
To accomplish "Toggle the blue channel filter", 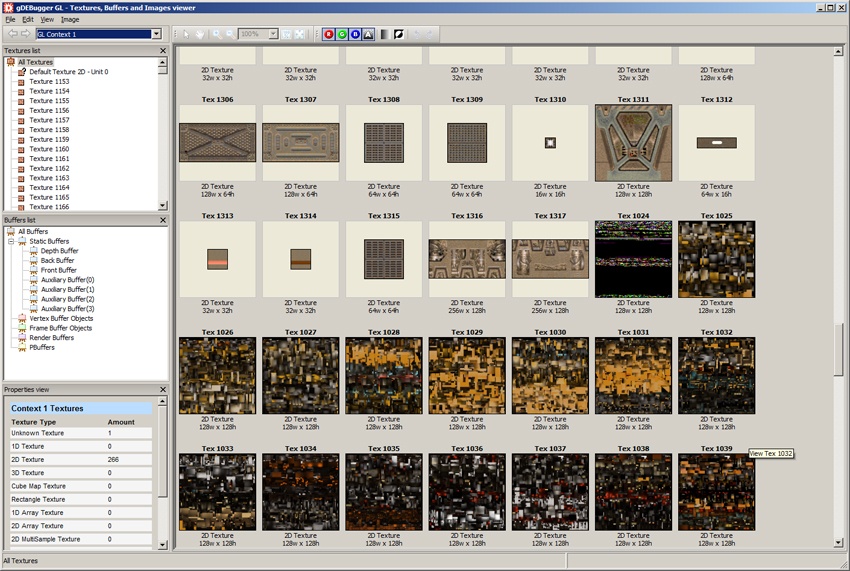I will (355, 34).
